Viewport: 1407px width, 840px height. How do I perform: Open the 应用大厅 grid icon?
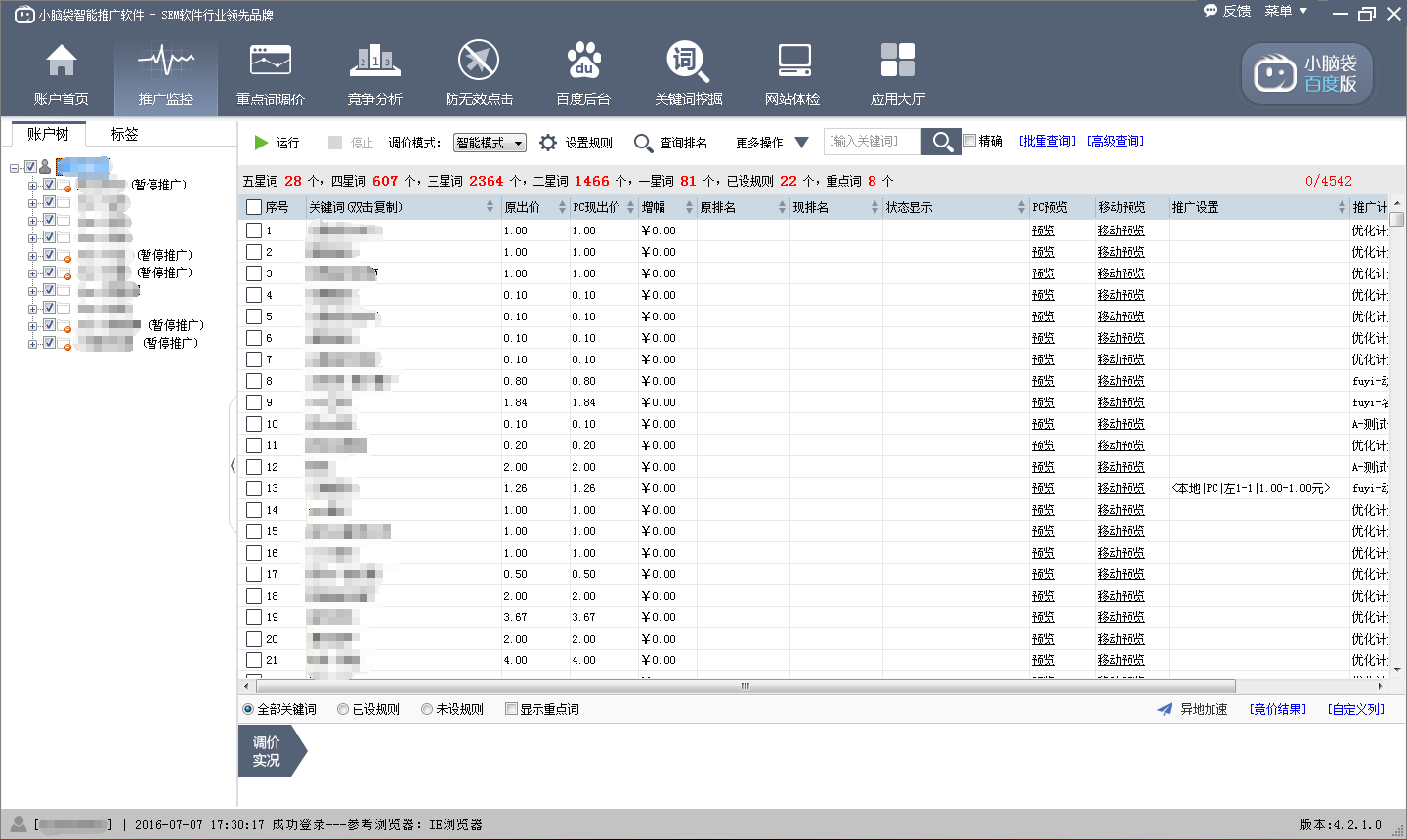(897, 62)
